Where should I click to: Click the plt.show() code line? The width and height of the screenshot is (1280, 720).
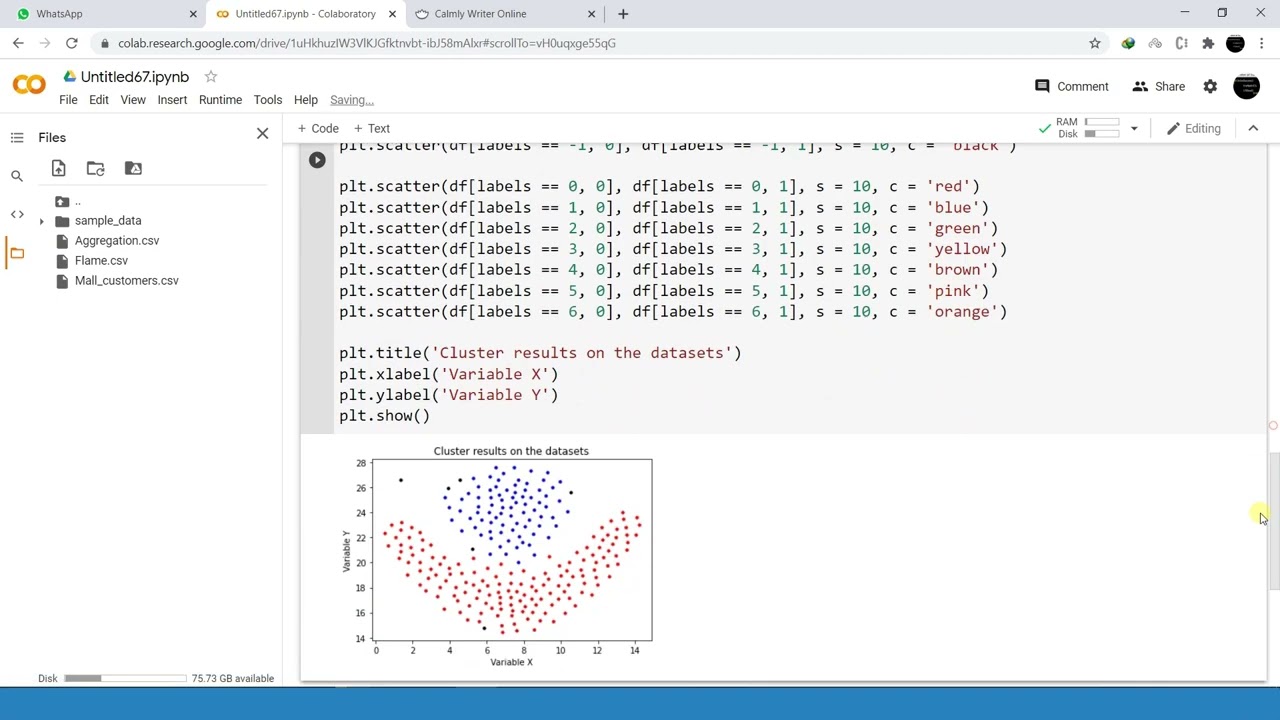click(x=384, y=416)
